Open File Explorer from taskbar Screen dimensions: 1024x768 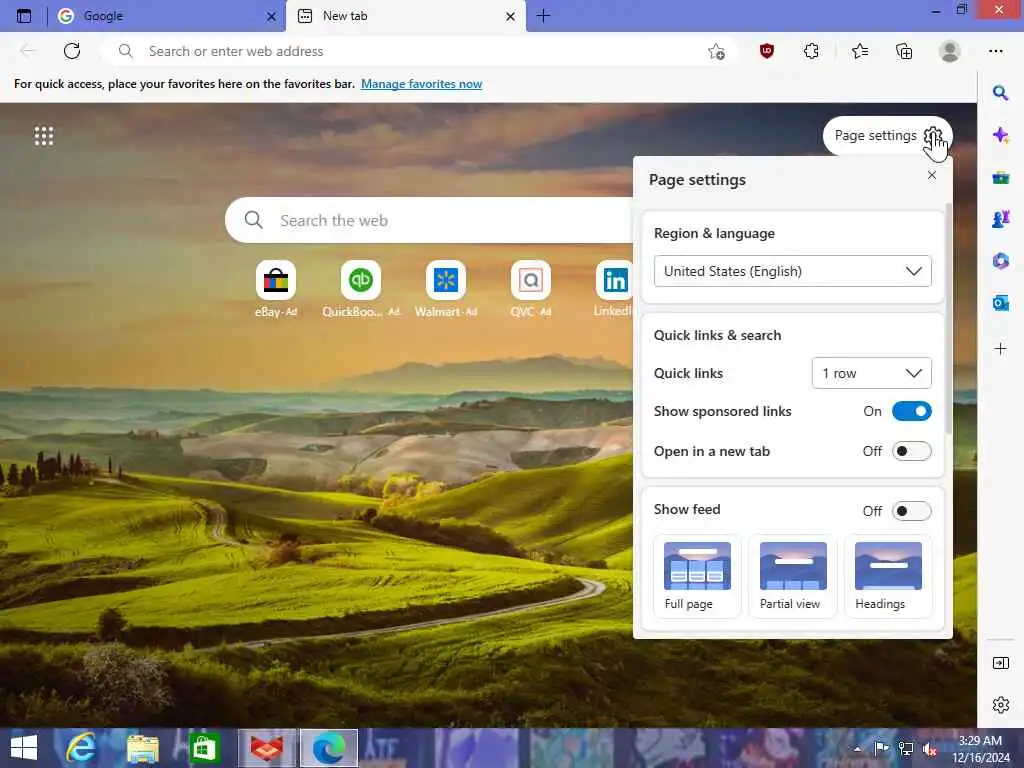coord(142,748)
